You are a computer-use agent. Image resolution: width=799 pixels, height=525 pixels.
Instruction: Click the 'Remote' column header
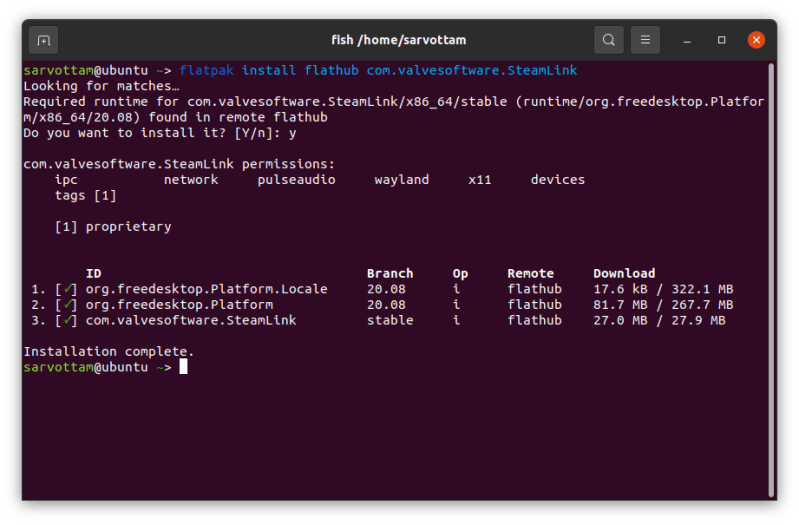click(530, 274)
